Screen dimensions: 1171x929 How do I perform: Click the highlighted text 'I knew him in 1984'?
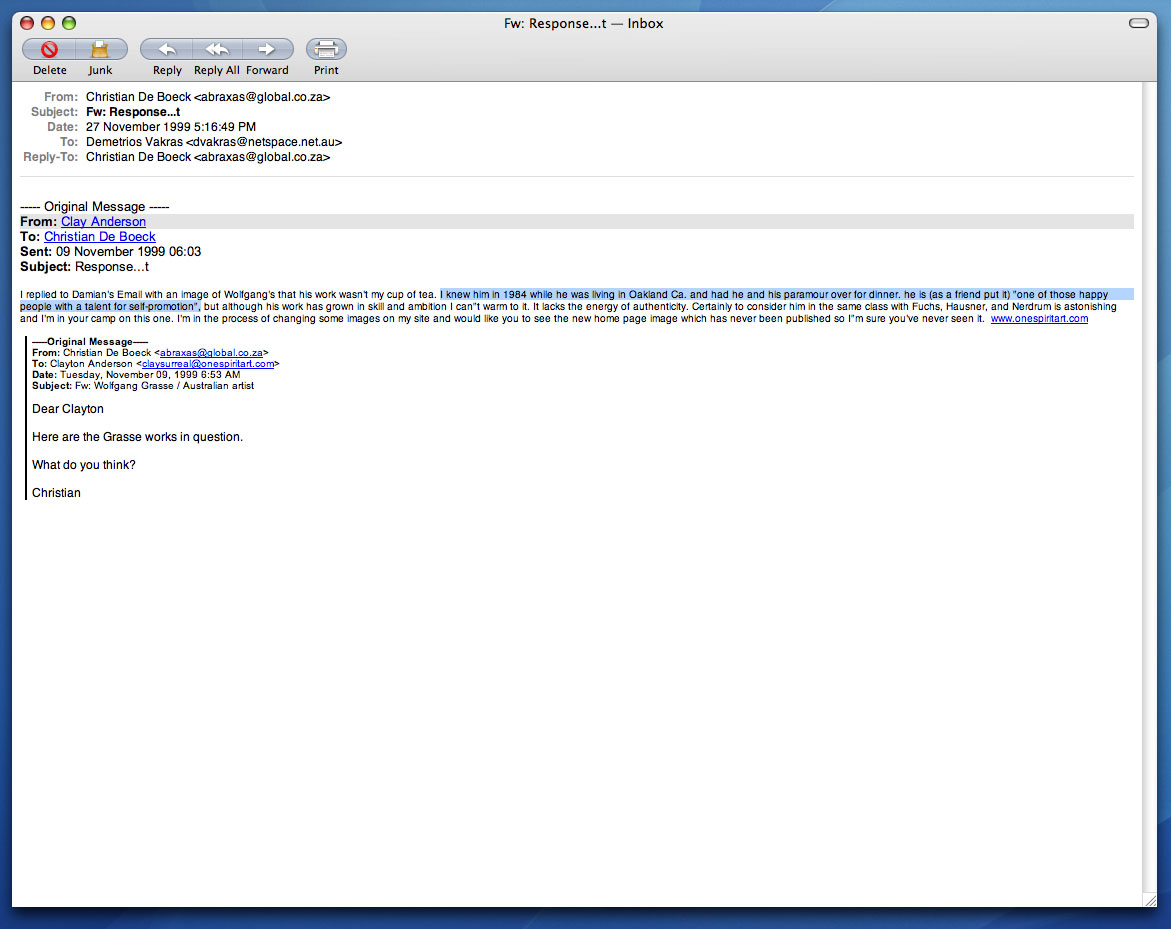pyautogui.click(x=483, y=295)
